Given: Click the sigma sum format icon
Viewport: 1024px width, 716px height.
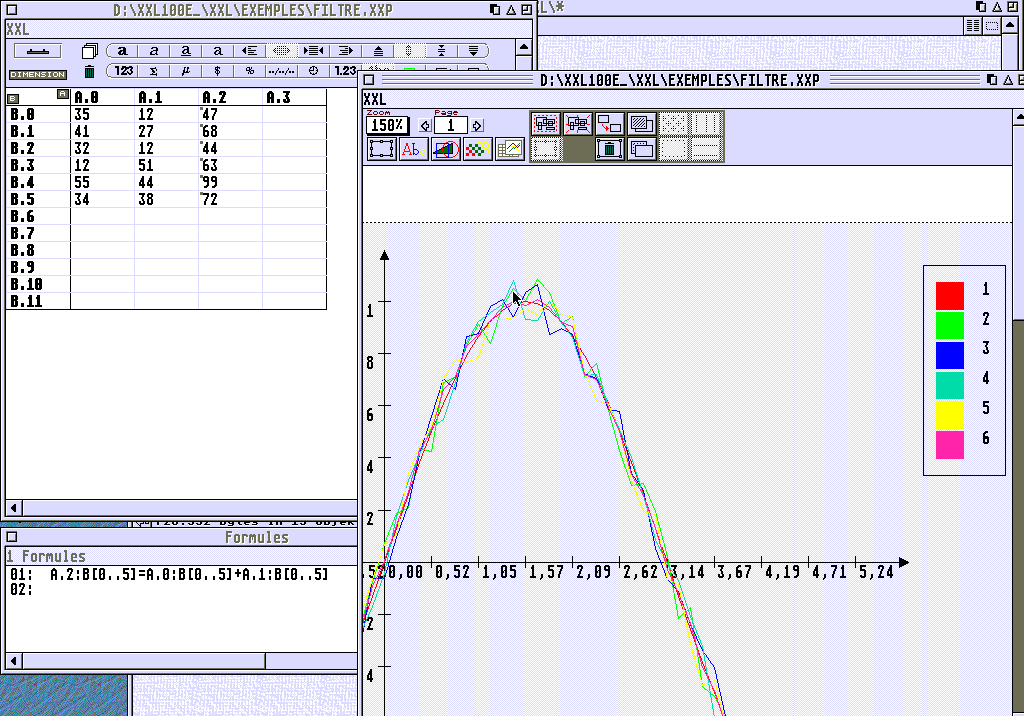Looking at the screenshot, I should (153, 71).
